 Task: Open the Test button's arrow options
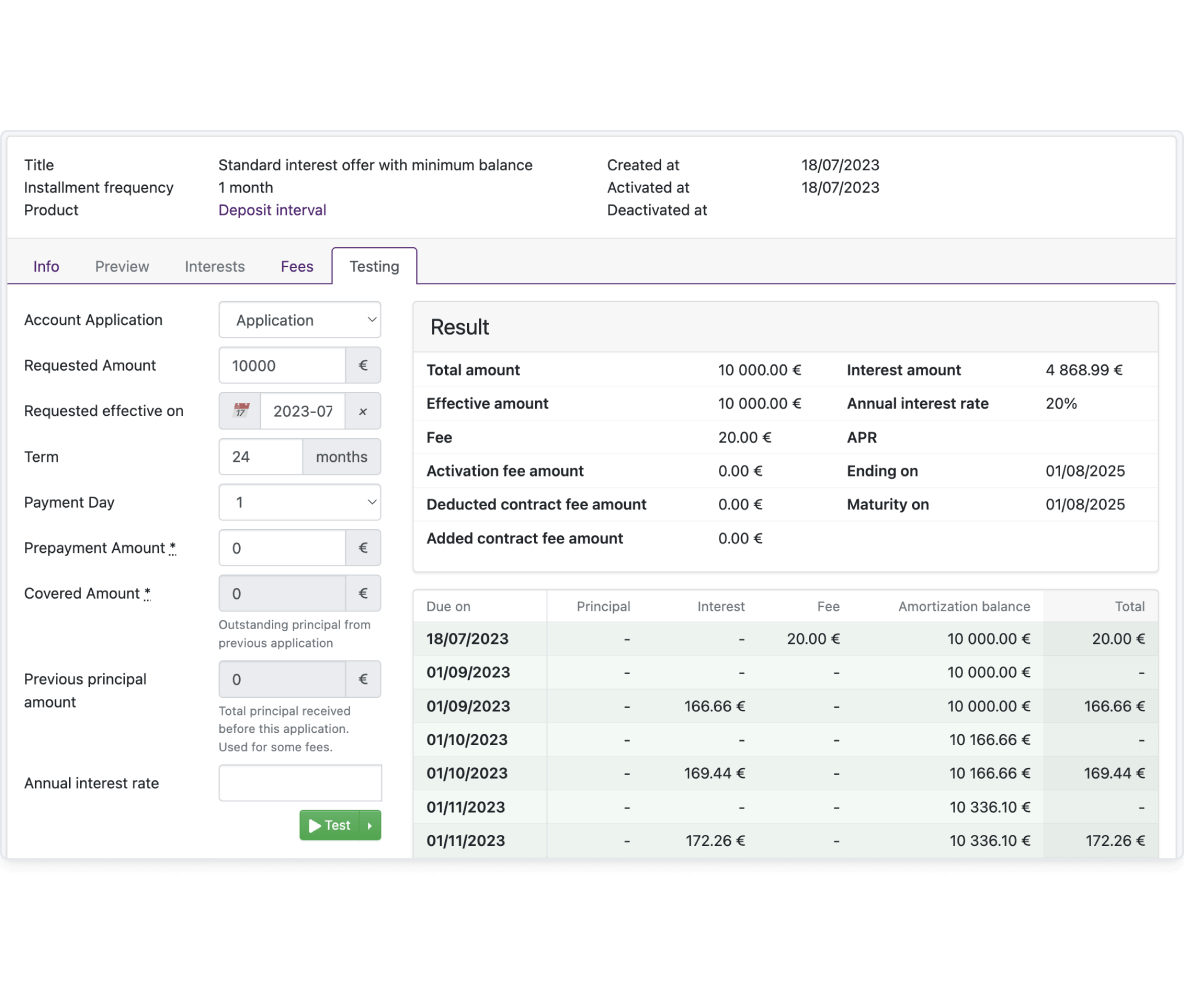pyautogui.click(x=370, y=825)
